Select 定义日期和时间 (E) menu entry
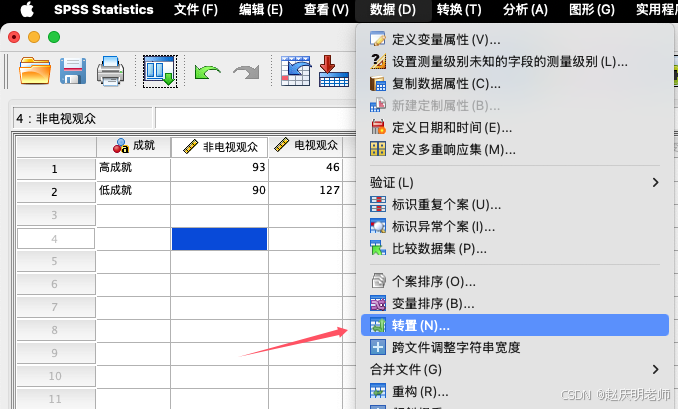 pos(515,128)
